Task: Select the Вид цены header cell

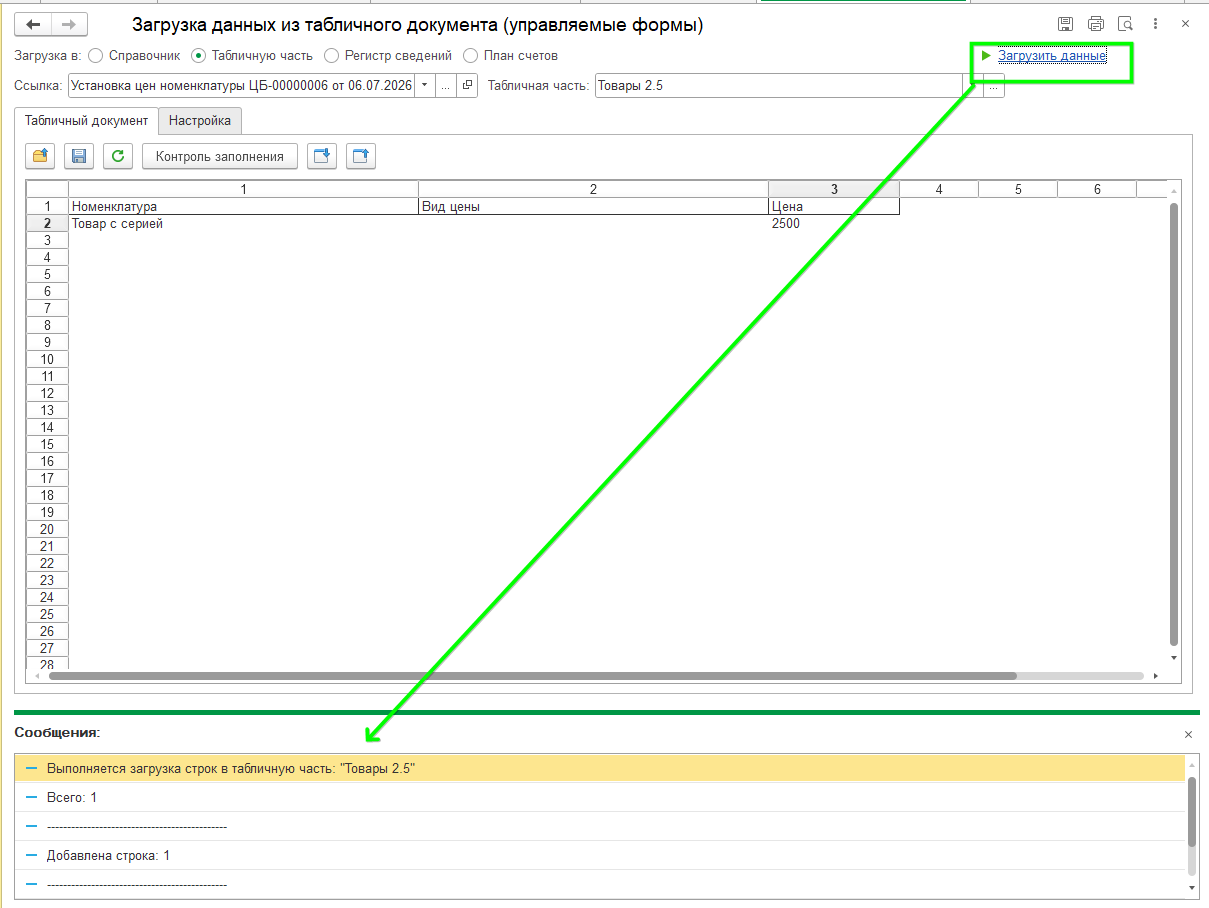Action: tap(593, 207)
